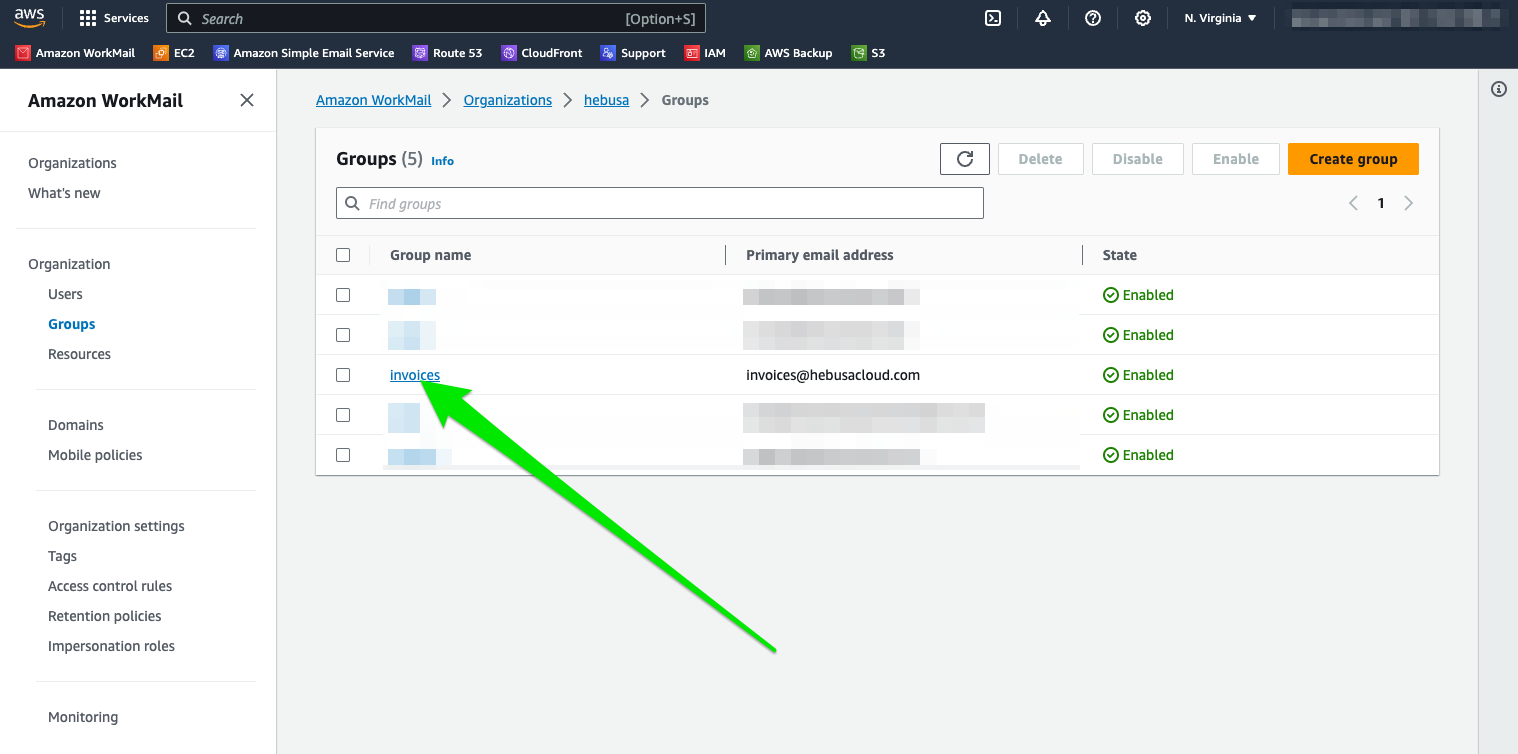Open the S3 bookmark shortcut
Screen dimensions: 1518x754
868,53
